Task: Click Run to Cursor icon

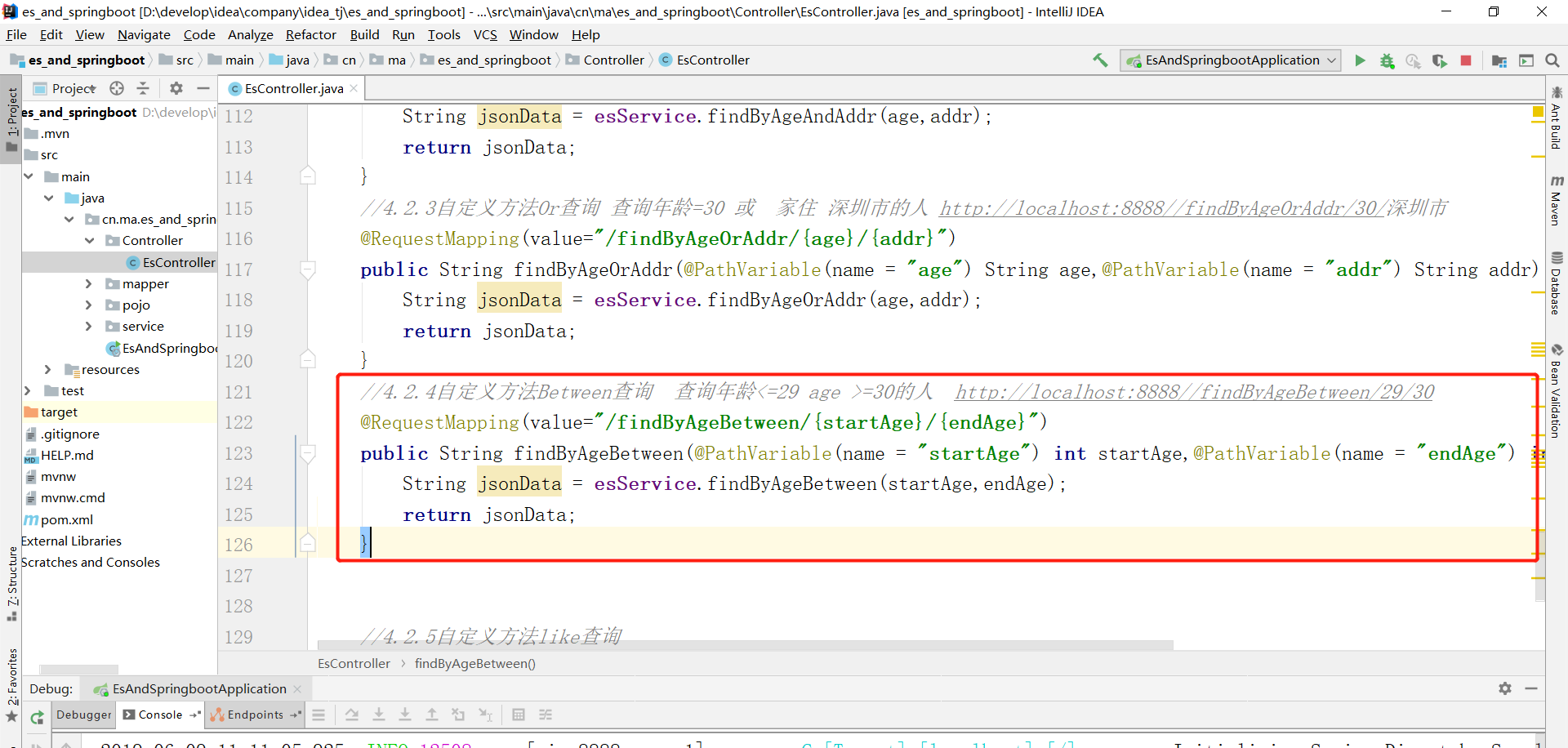Action: pos(485,715)
